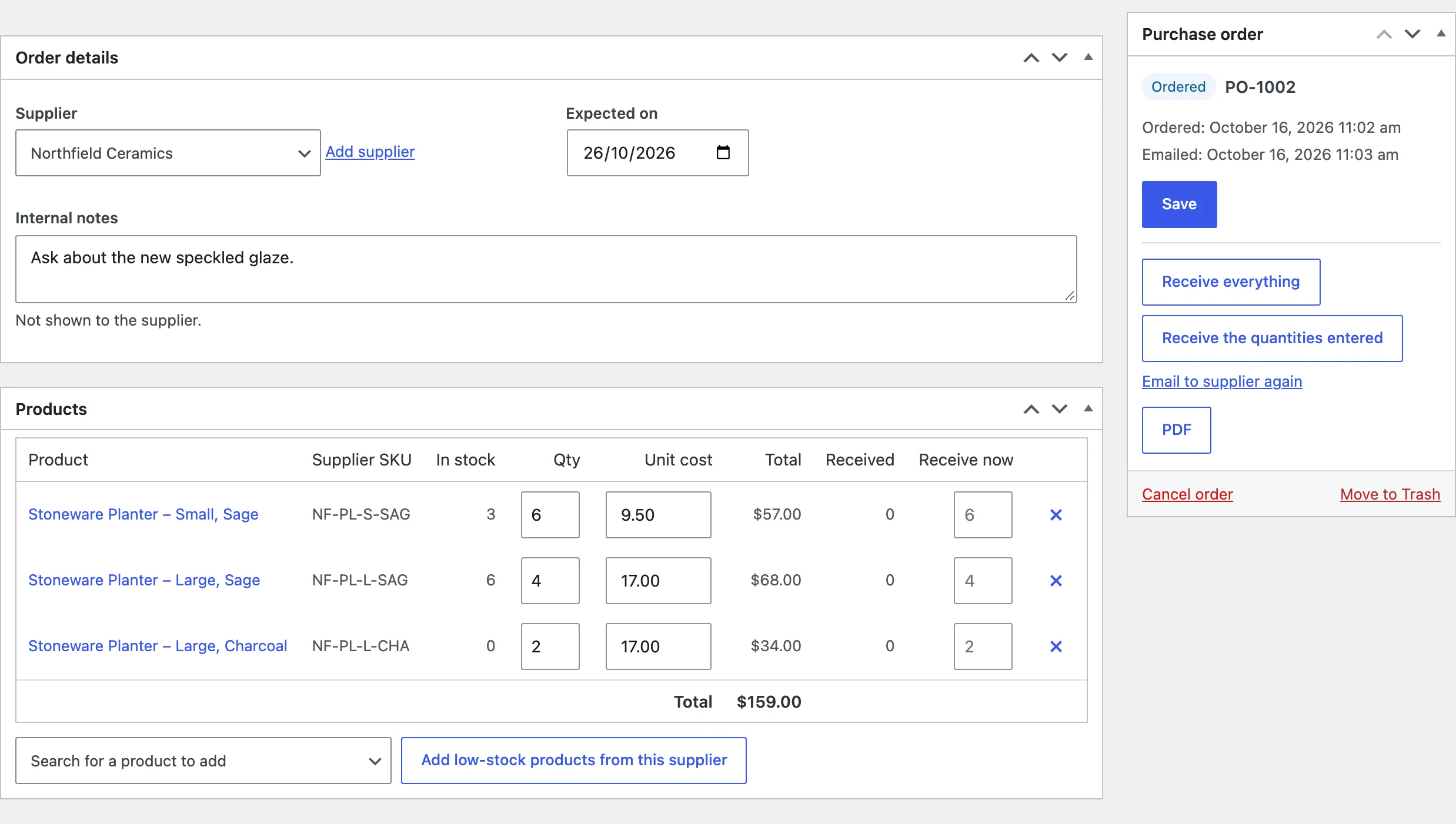Collapse the Purchase order panel
The height and width of the screenshot is (824, 1456).
[x=1441, y=34]
